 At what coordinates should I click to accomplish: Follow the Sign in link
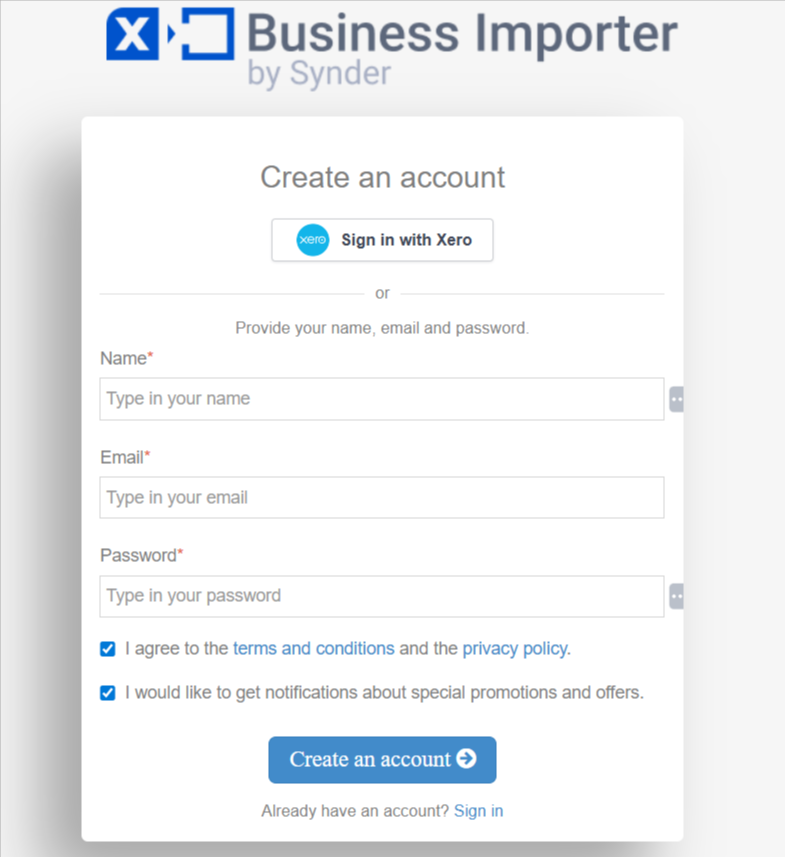478,811
